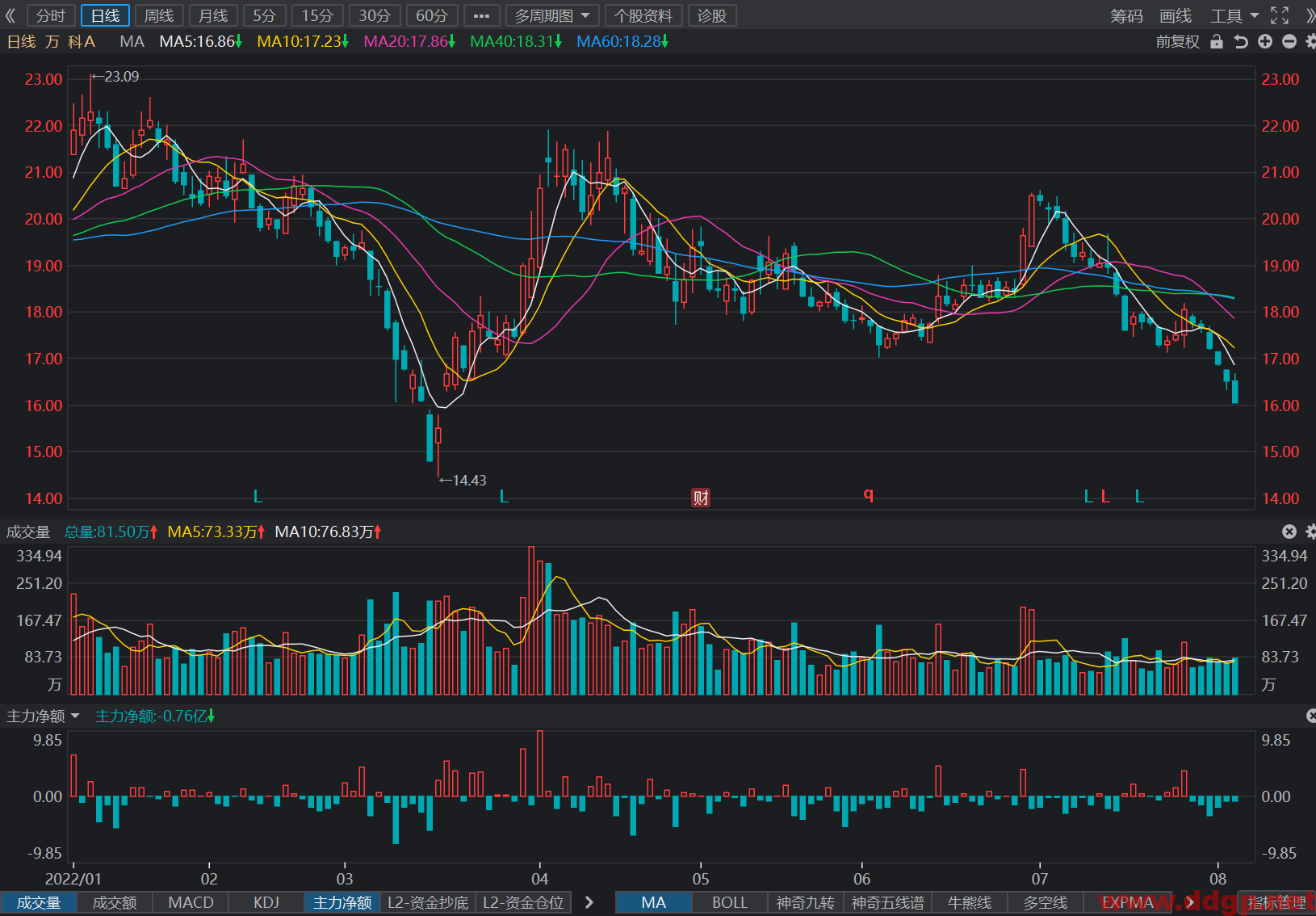Change 前复权 price adjustment mode

1177,41
